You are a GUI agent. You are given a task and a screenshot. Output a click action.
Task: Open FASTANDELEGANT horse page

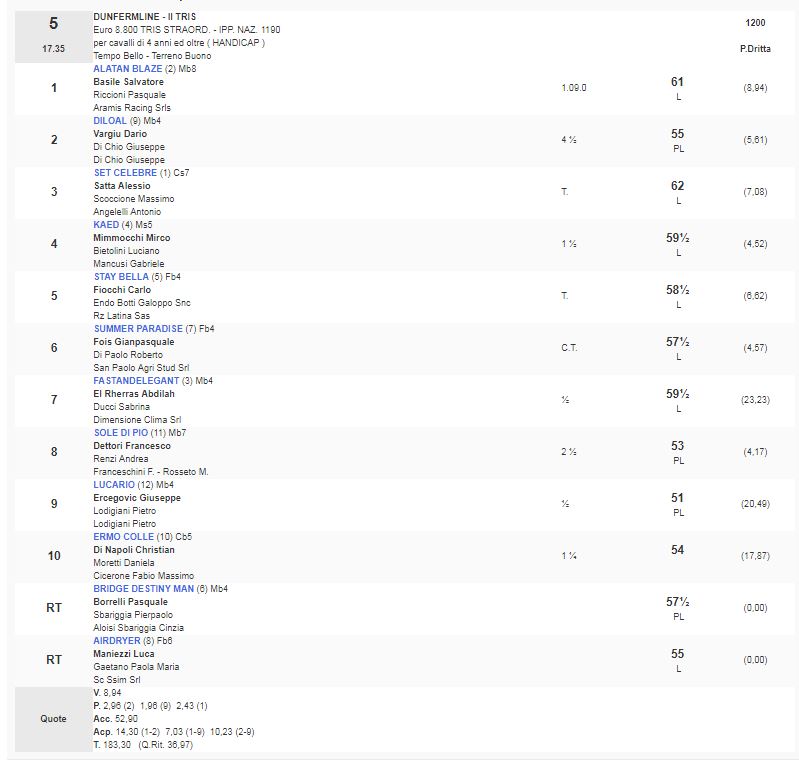(x=136, y=381)
